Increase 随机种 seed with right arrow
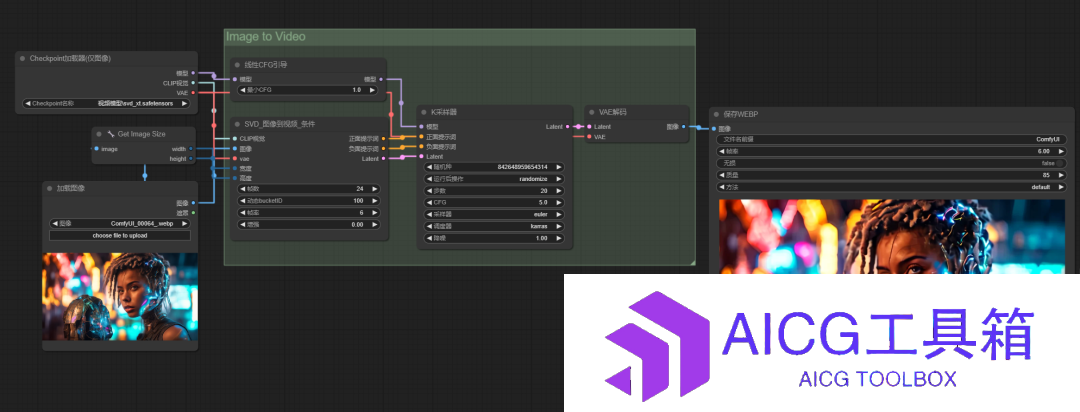 [559, 167]
